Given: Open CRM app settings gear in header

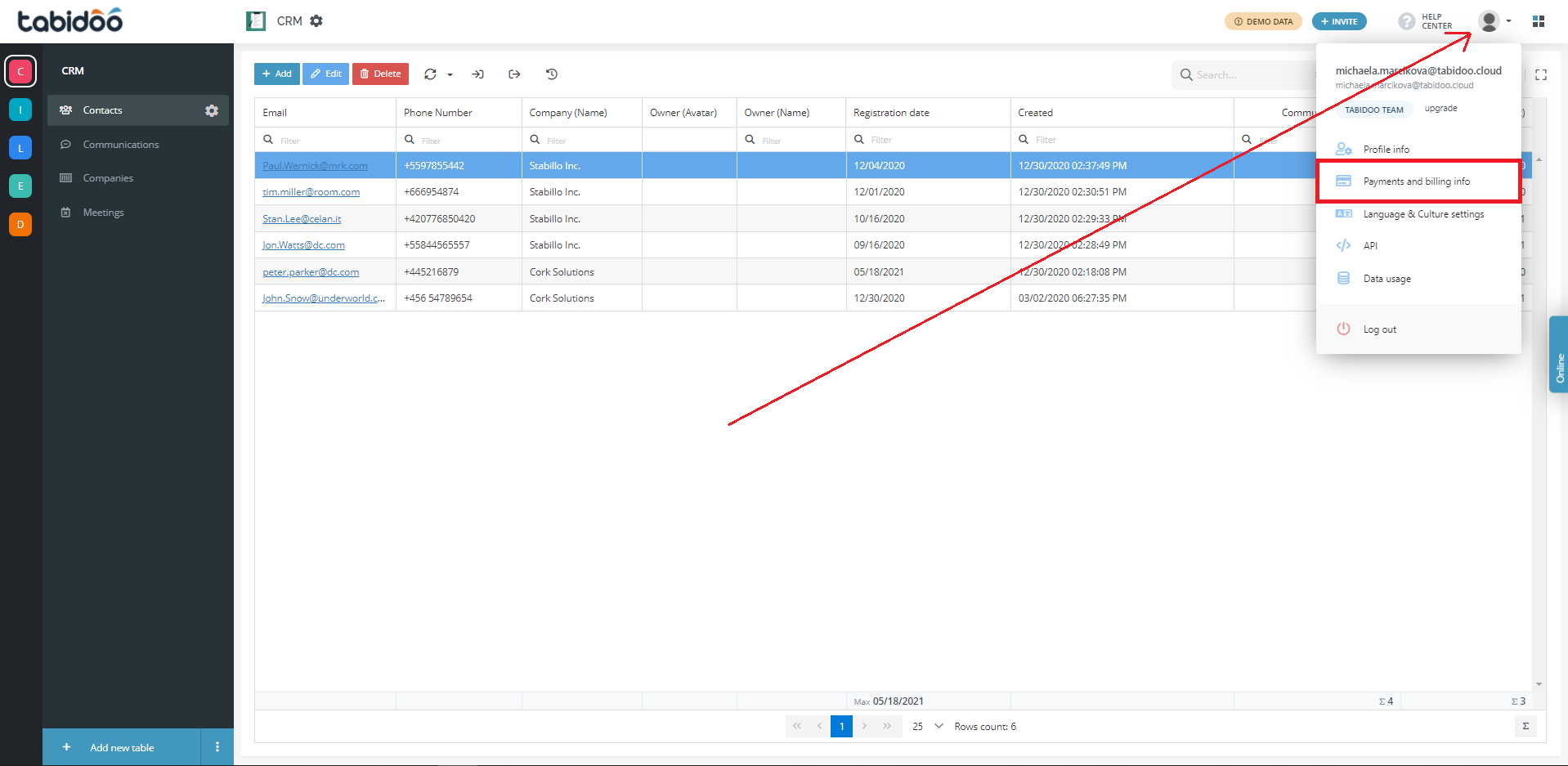Looking at the screenshot, I should point(316,21).
